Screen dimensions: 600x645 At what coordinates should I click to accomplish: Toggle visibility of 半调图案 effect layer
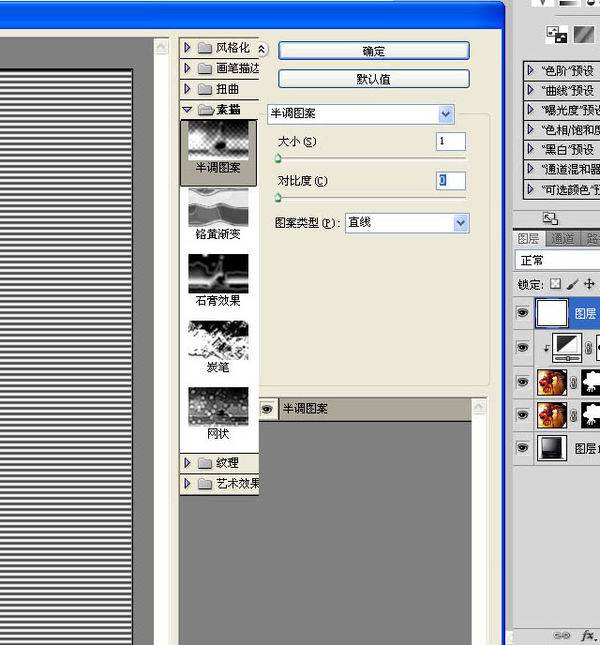tap(266, 409)
